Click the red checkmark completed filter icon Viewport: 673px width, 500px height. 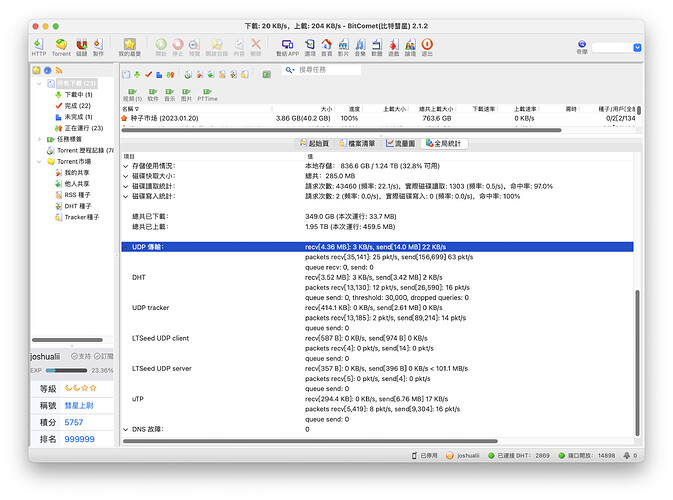pos(149,75)
